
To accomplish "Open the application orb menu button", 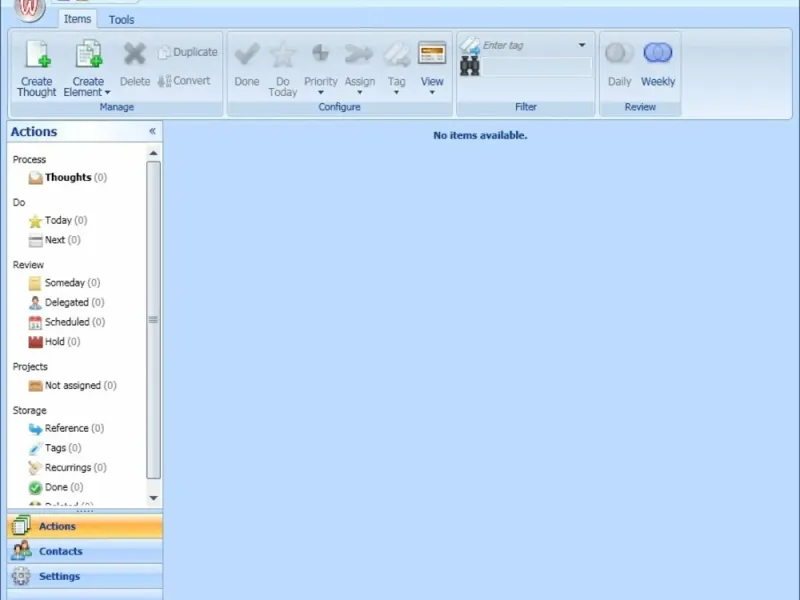I will pos(30,9).
